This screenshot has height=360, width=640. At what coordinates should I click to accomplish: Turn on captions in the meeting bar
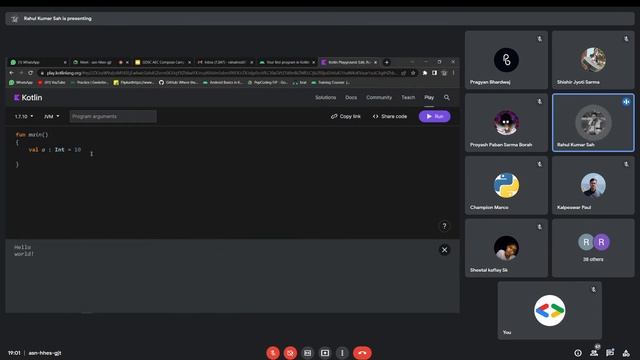[x=308, y=353]
